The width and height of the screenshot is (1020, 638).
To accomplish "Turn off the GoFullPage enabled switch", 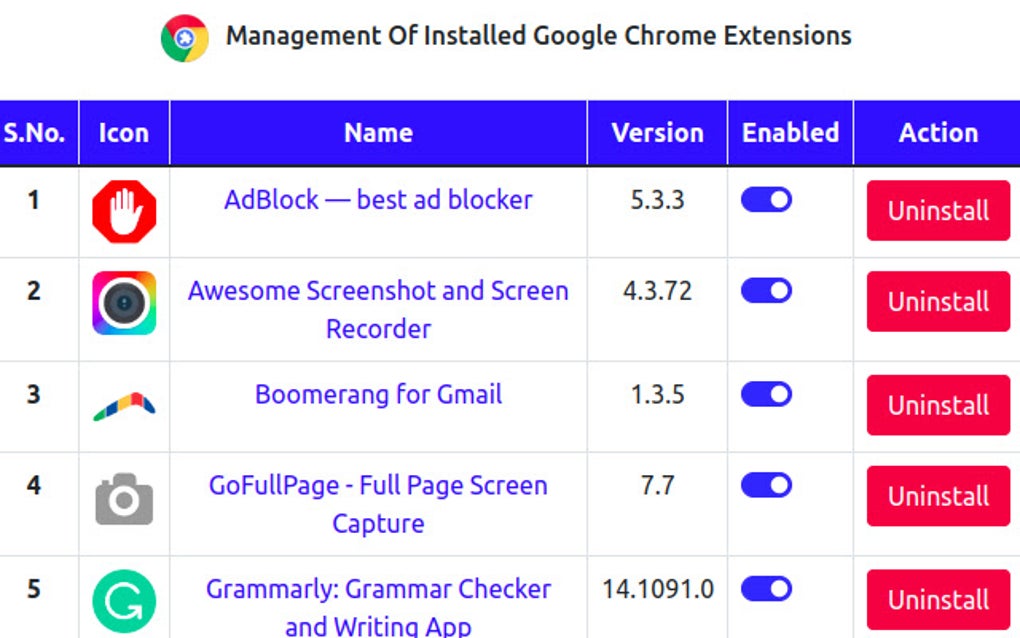I will (766, 485).
